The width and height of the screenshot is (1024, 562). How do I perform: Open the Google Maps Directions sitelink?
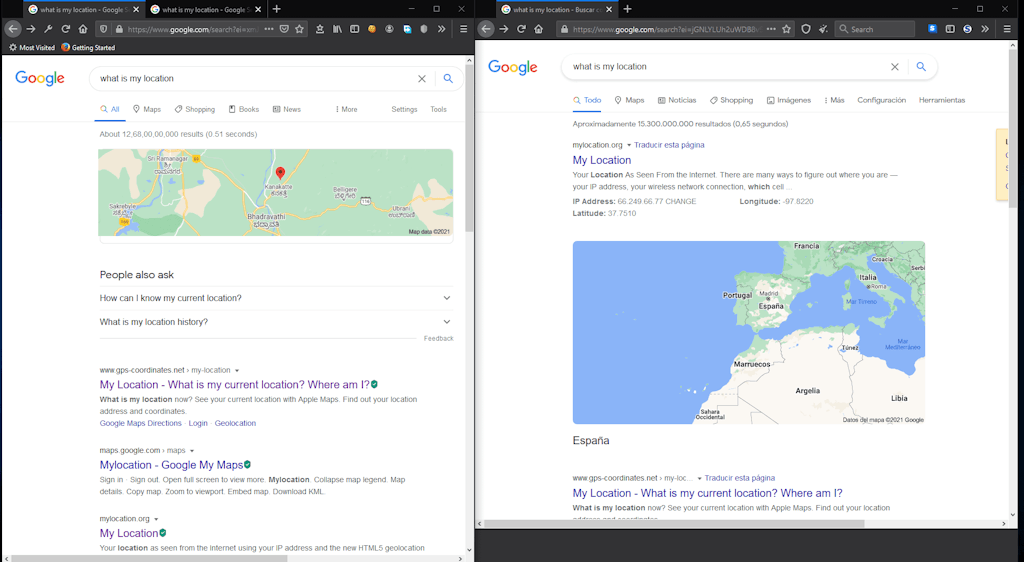click(x=140, y=424)
